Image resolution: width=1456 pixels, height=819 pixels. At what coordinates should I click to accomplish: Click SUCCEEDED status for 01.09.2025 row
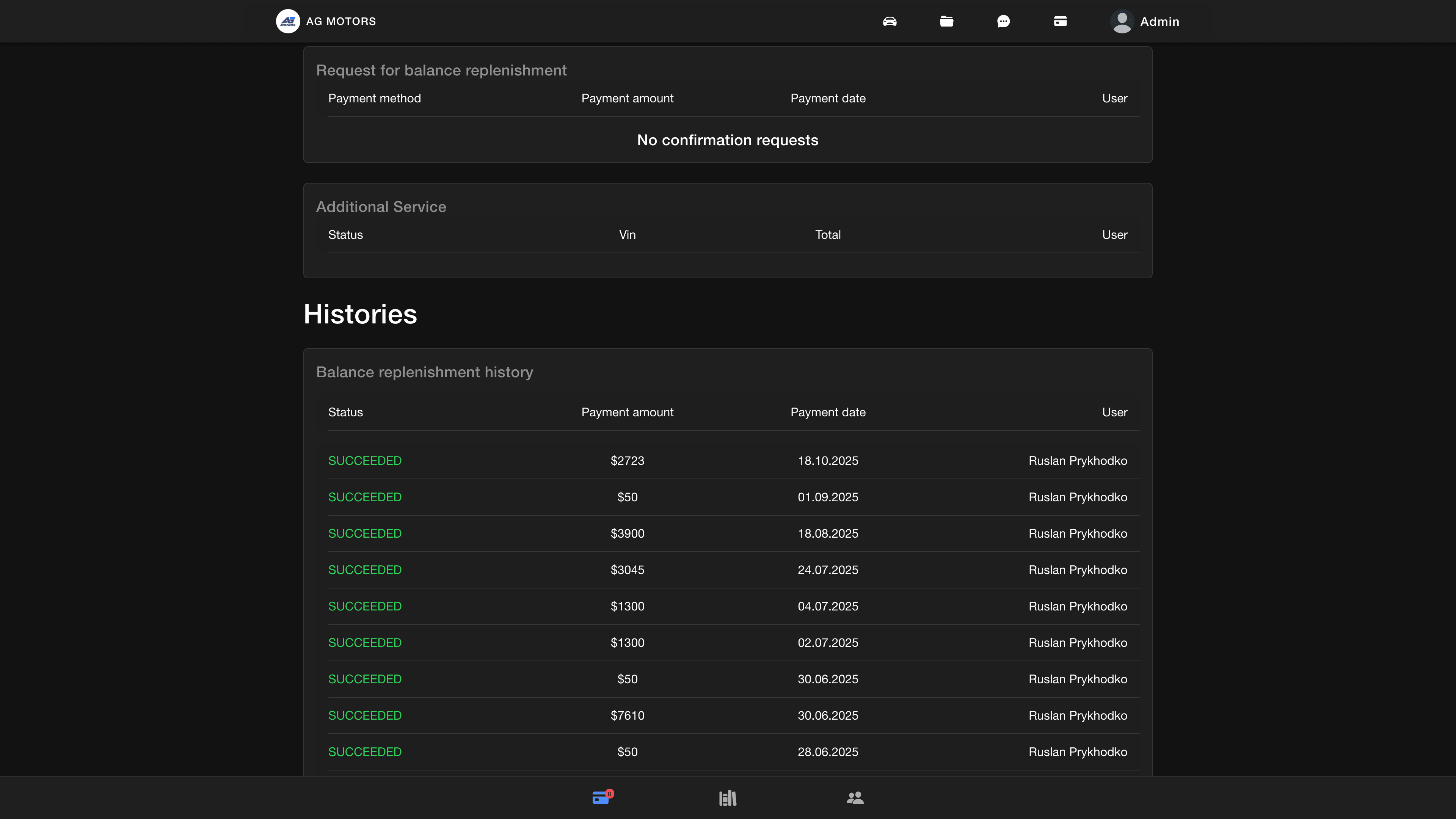pos(365,497)
